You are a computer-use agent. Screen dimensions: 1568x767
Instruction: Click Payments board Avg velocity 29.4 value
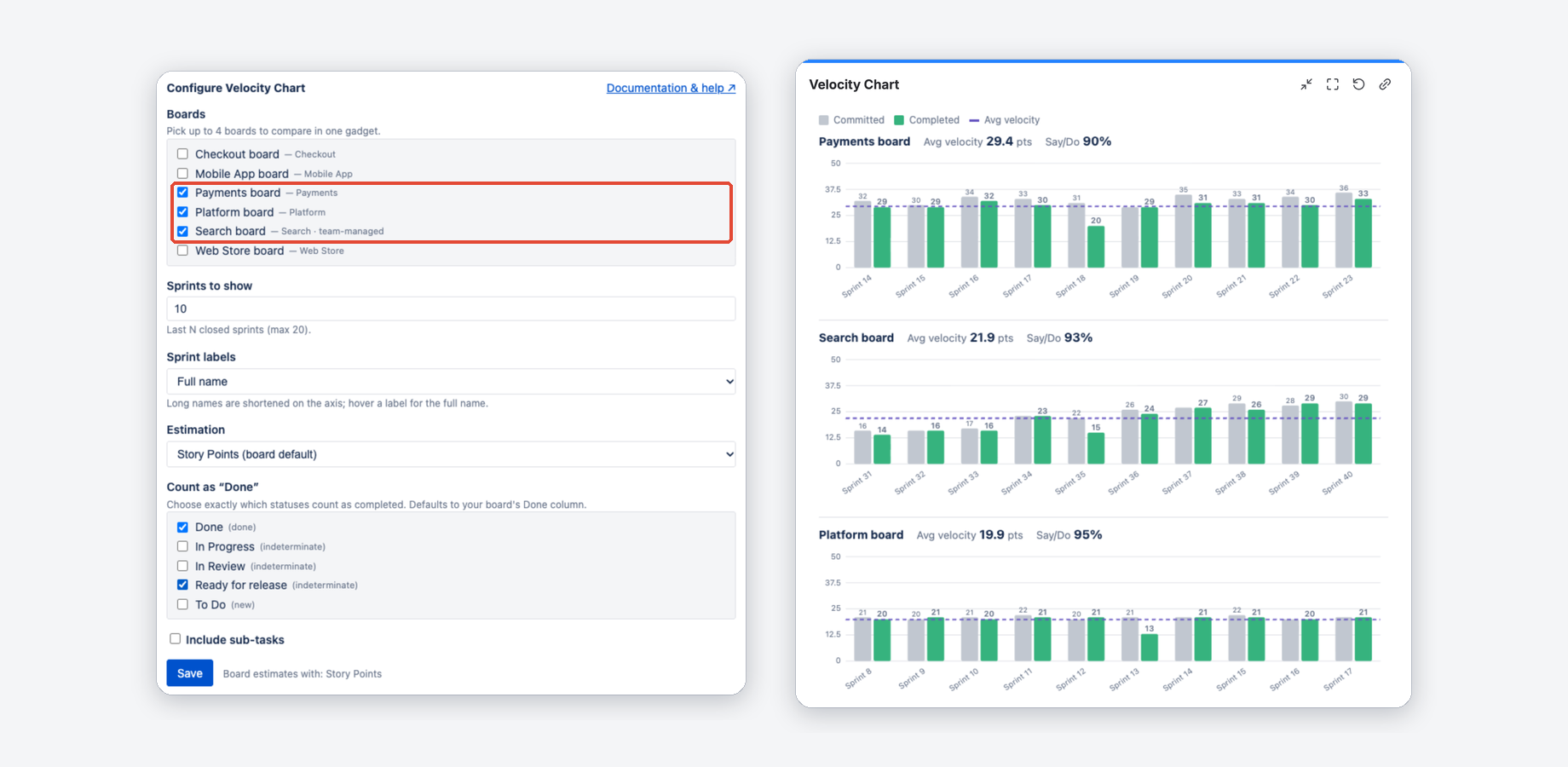point(1000,141)
